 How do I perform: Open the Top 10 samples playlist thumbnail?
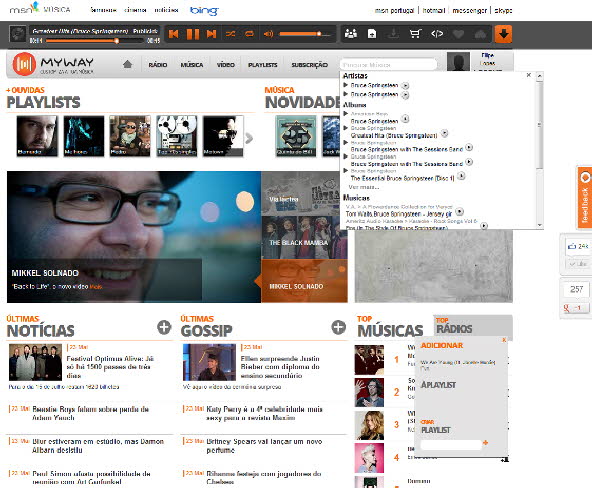pos(177,136)
